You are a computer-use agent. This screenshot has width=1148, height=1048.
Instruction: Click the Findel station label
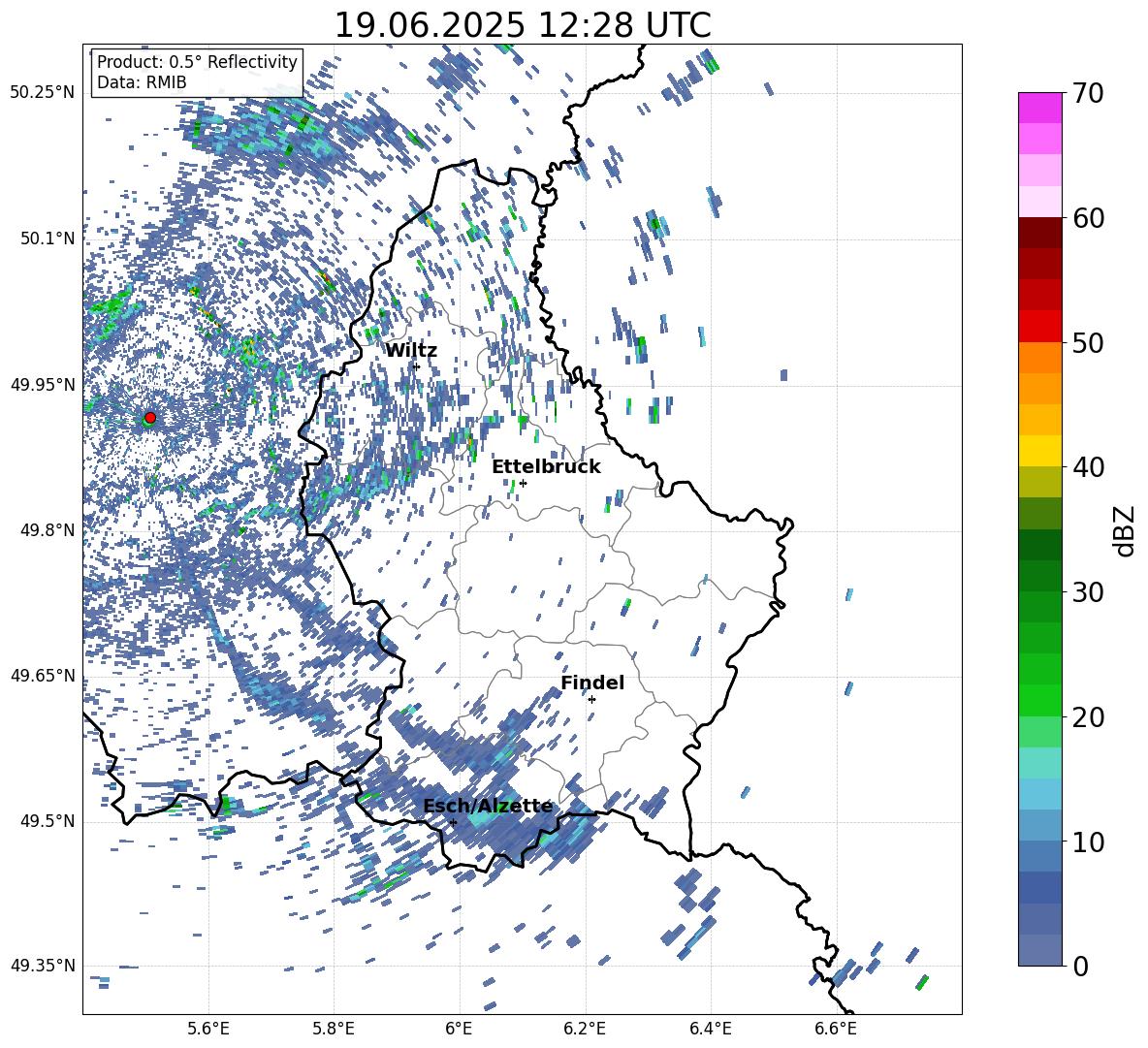592,683
